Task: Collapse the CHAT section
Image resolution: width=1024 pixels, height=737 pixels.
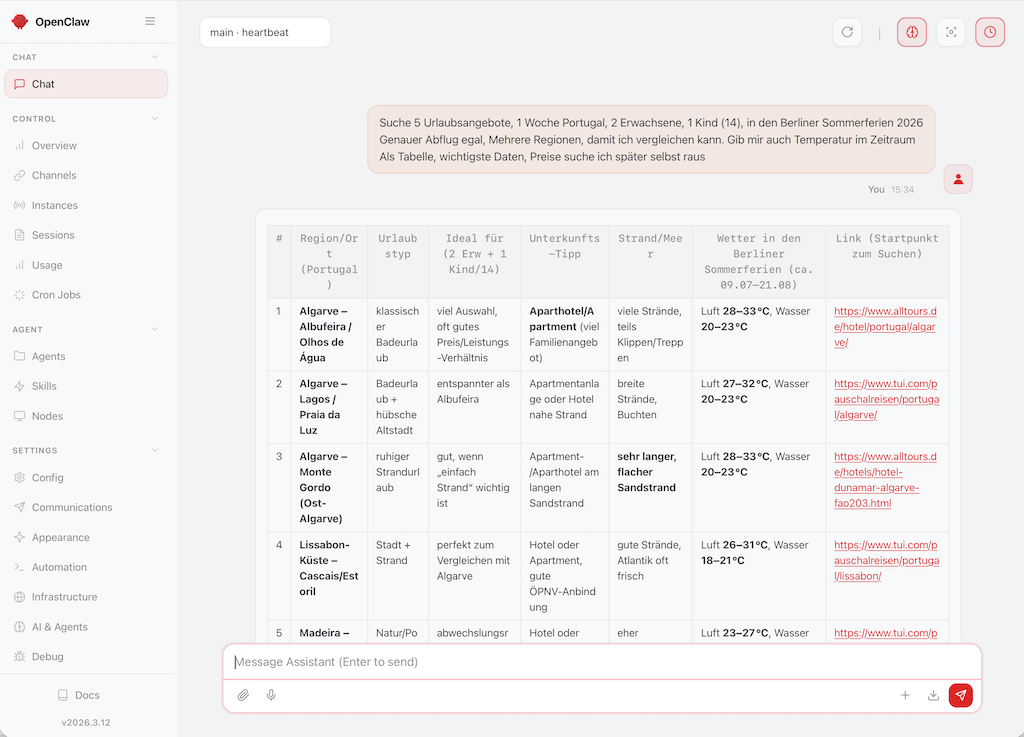Action: (x=154, y=57)
